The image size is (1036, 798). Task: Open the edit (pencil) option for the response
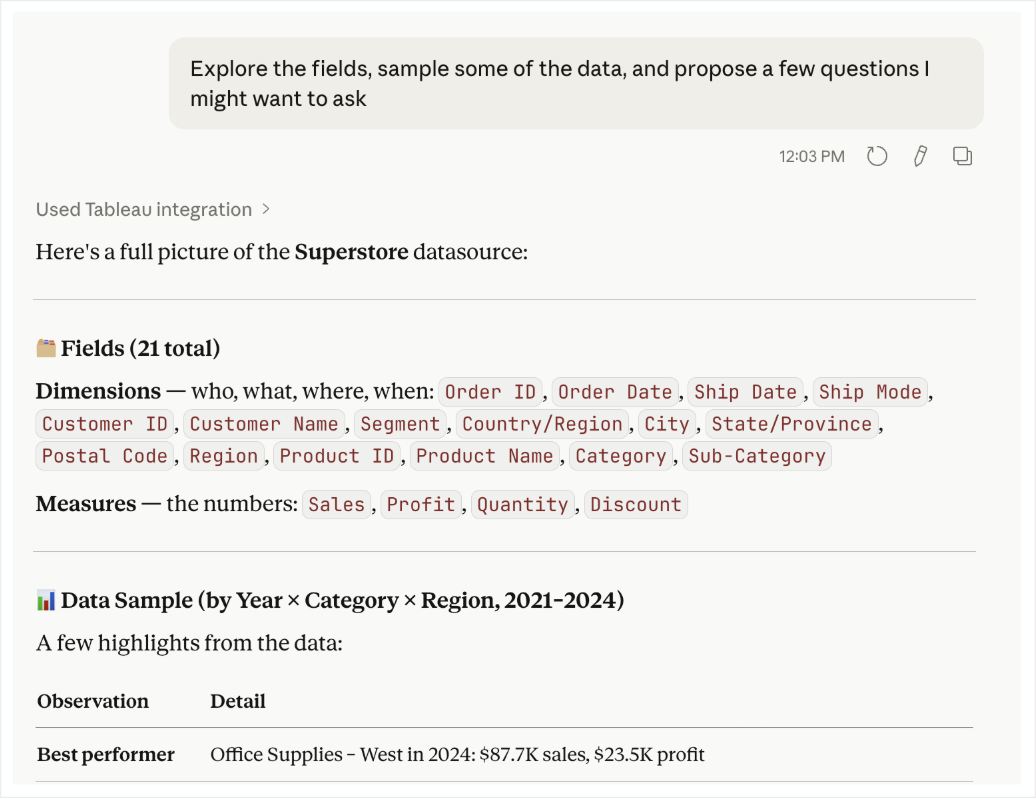point(920,155)
